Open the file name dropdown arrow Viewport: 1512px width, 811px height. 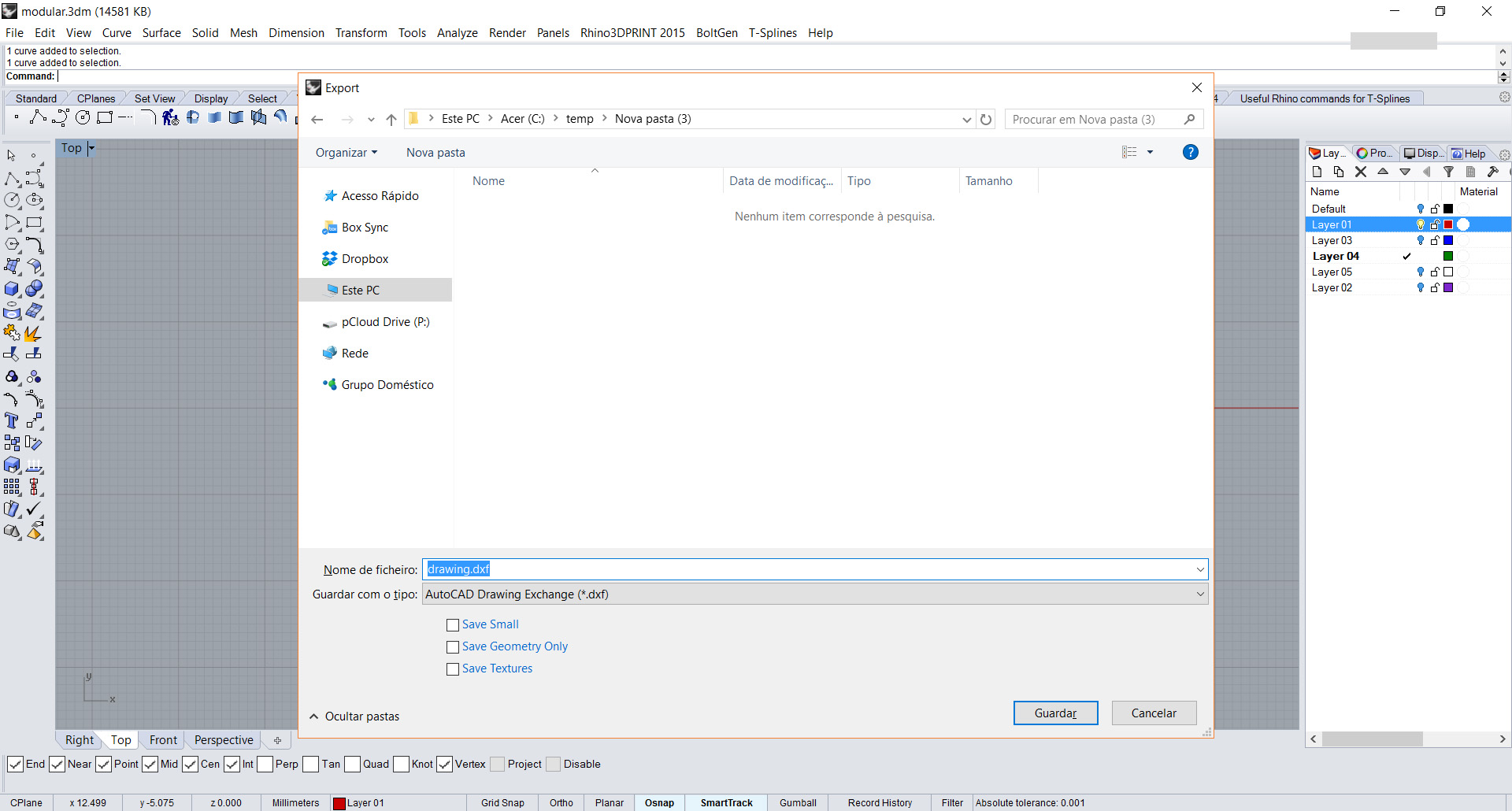pyautogui.click(x=1200, y=569)
